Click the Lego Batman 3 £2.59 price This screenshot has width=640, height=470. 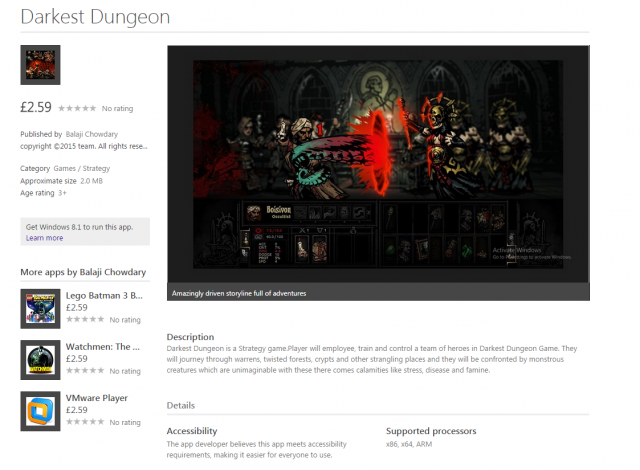pyautogui.click(x=77, y=308)
